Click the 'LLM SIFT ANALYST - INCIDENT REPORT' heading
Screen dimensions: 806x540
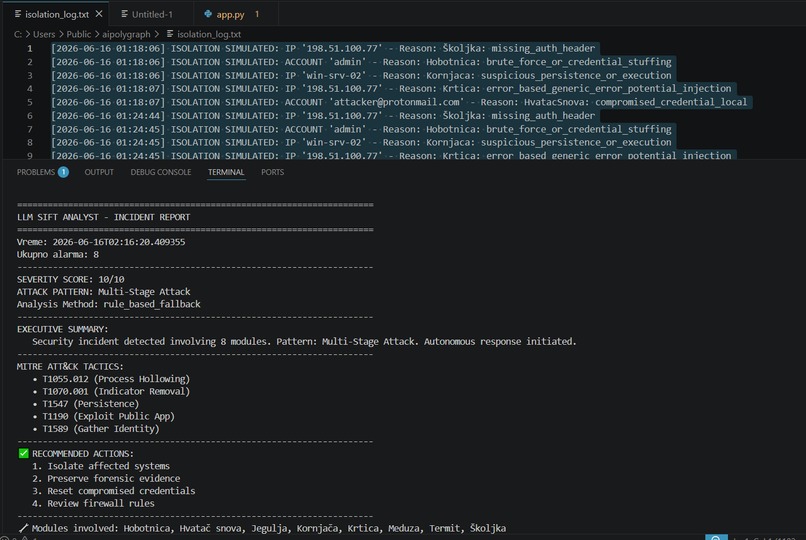(103, 217)
